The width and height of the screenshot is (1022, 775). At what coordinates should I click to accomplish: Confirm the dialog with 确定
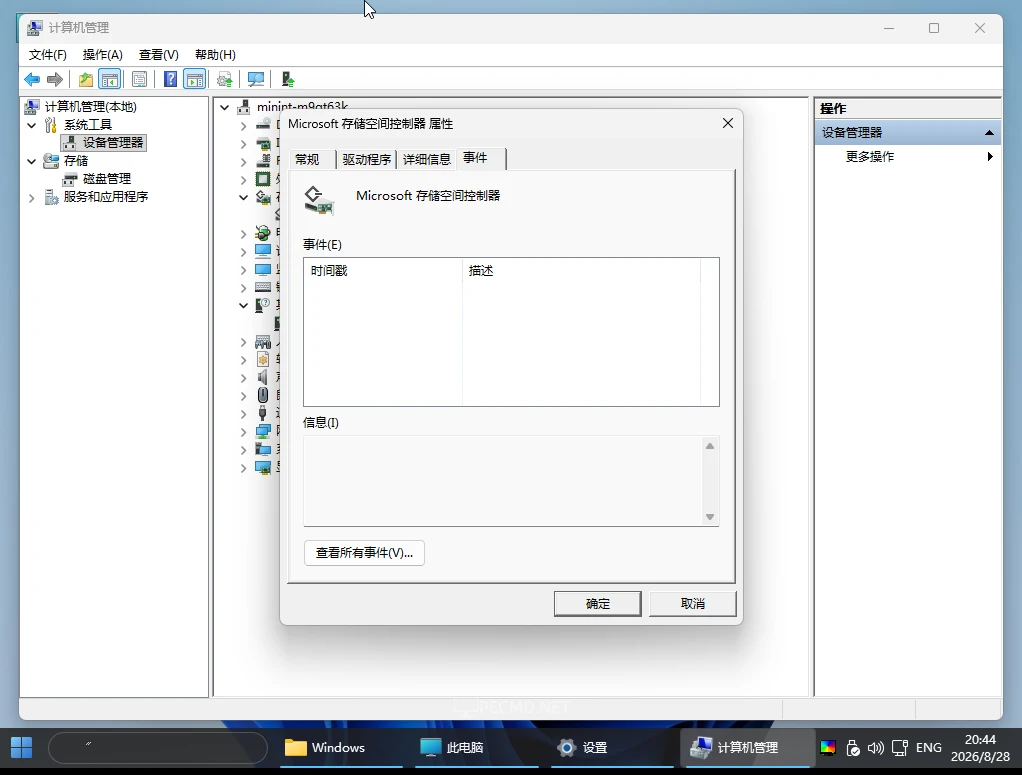coord(598,604)
